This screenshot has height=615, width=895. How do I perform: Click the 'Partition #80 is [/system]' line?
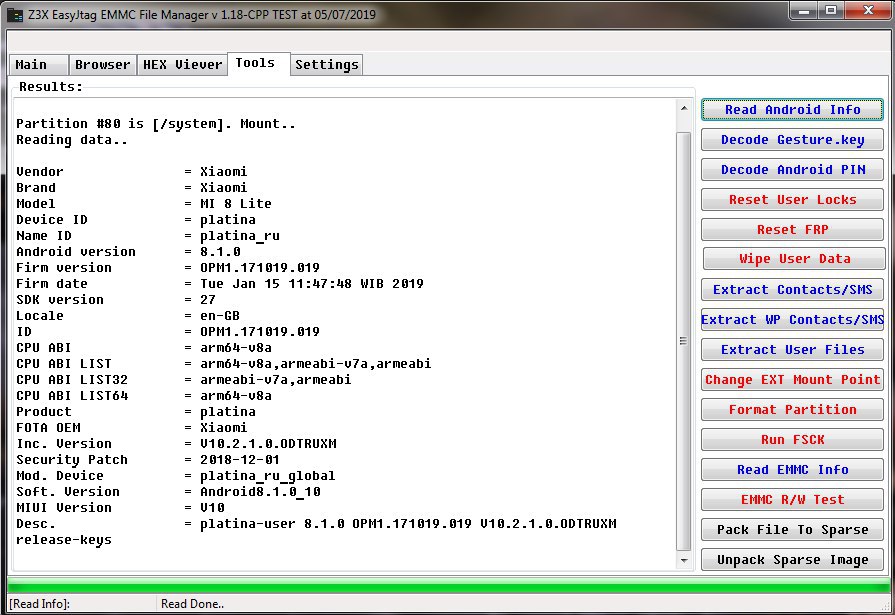[x=156, y=124]
